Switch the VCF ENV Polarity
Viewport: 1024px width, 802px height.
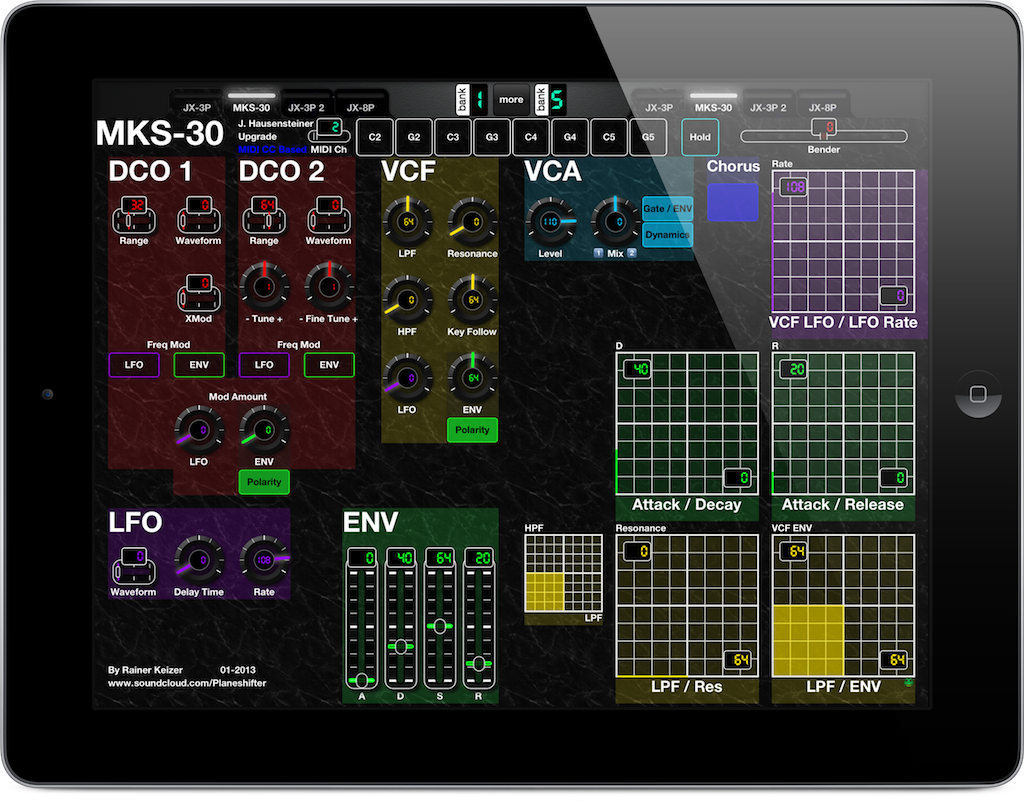tap(472, 430)
